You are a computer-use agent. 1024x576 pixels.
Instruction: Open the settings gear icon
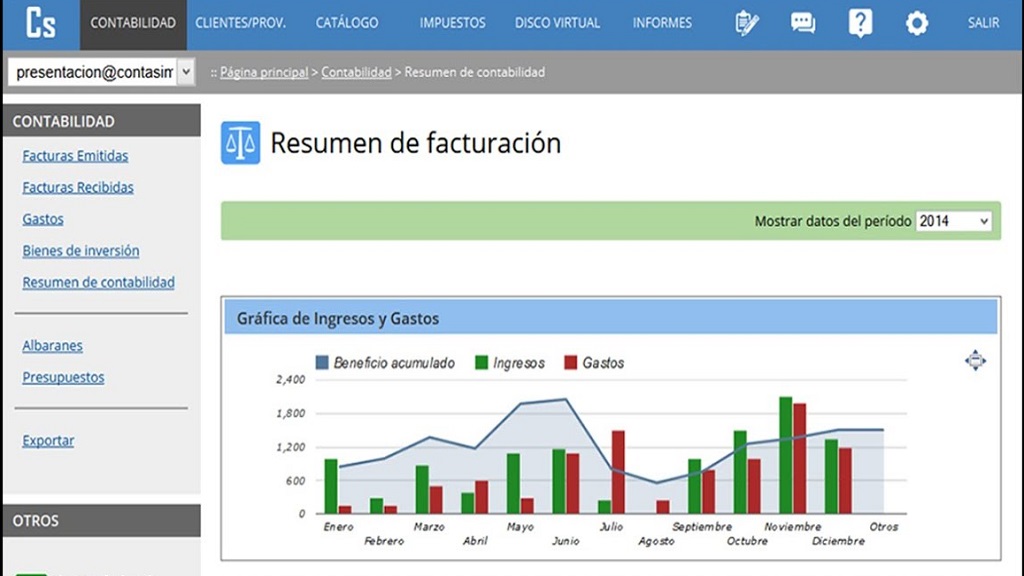pyautogui.click(x=916, y=23)
